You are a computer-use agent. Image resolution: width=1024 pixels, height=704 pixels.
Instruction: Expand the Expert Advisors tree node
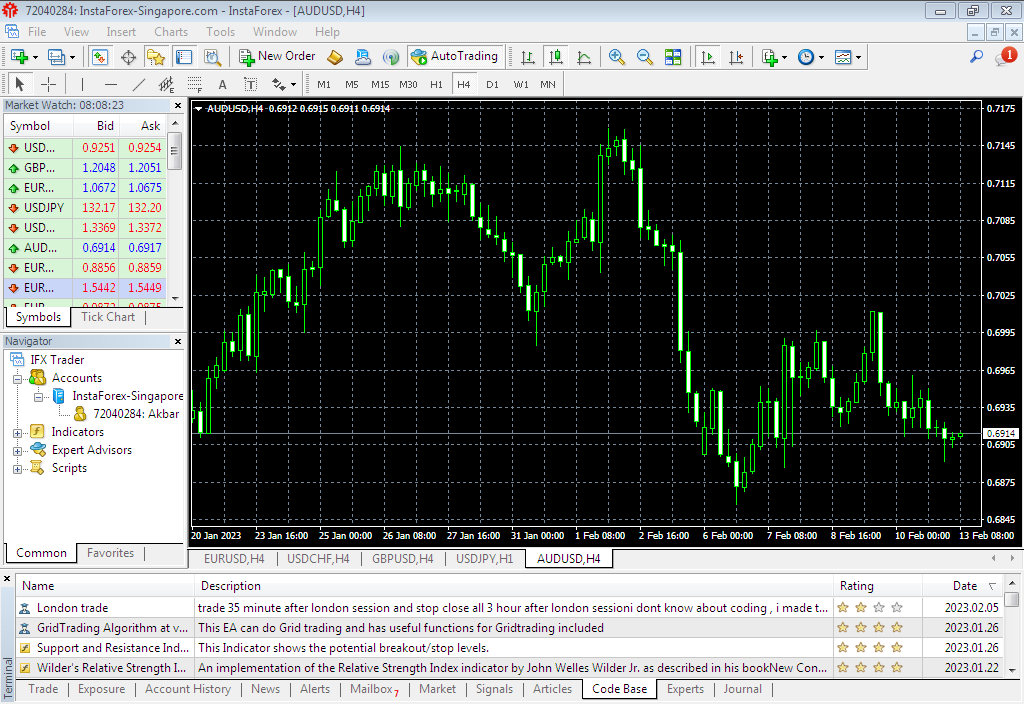pos(18,451)
